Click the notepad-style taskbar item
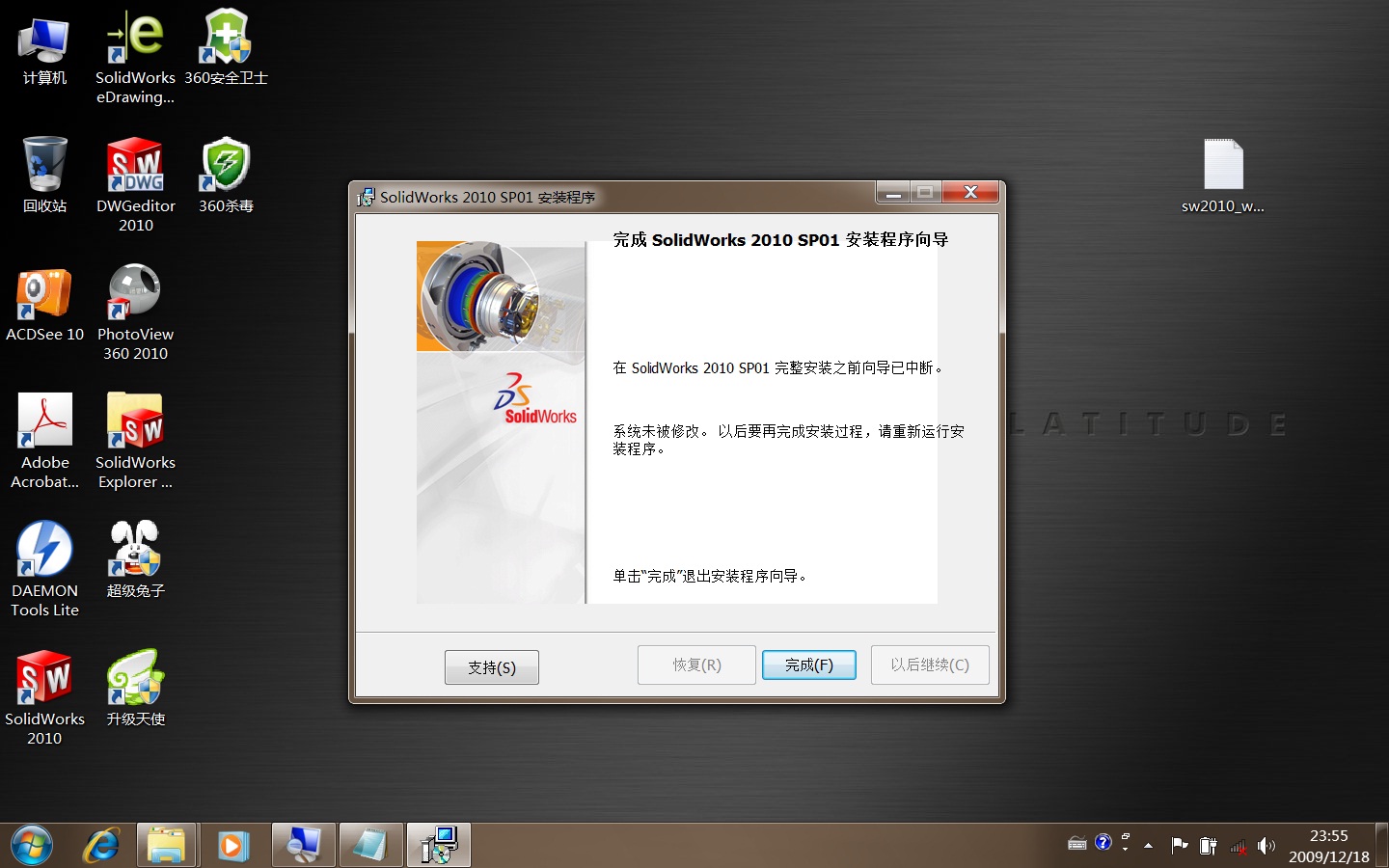Image resolution: width=1389 pixels, height=868 pixels. 371,846
